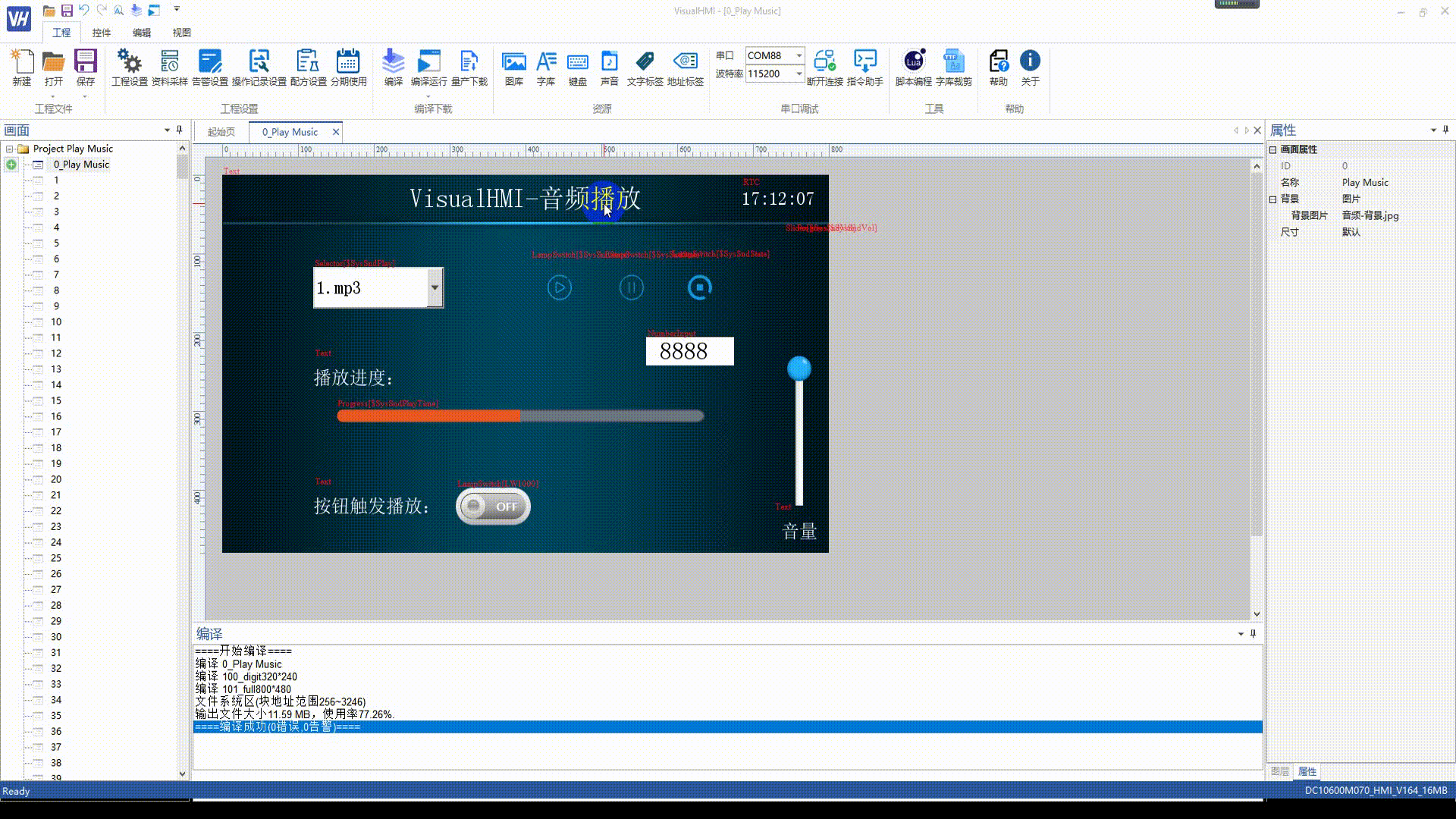
Task: Open the 编译 output panel options arrow
Action: 1241,634
